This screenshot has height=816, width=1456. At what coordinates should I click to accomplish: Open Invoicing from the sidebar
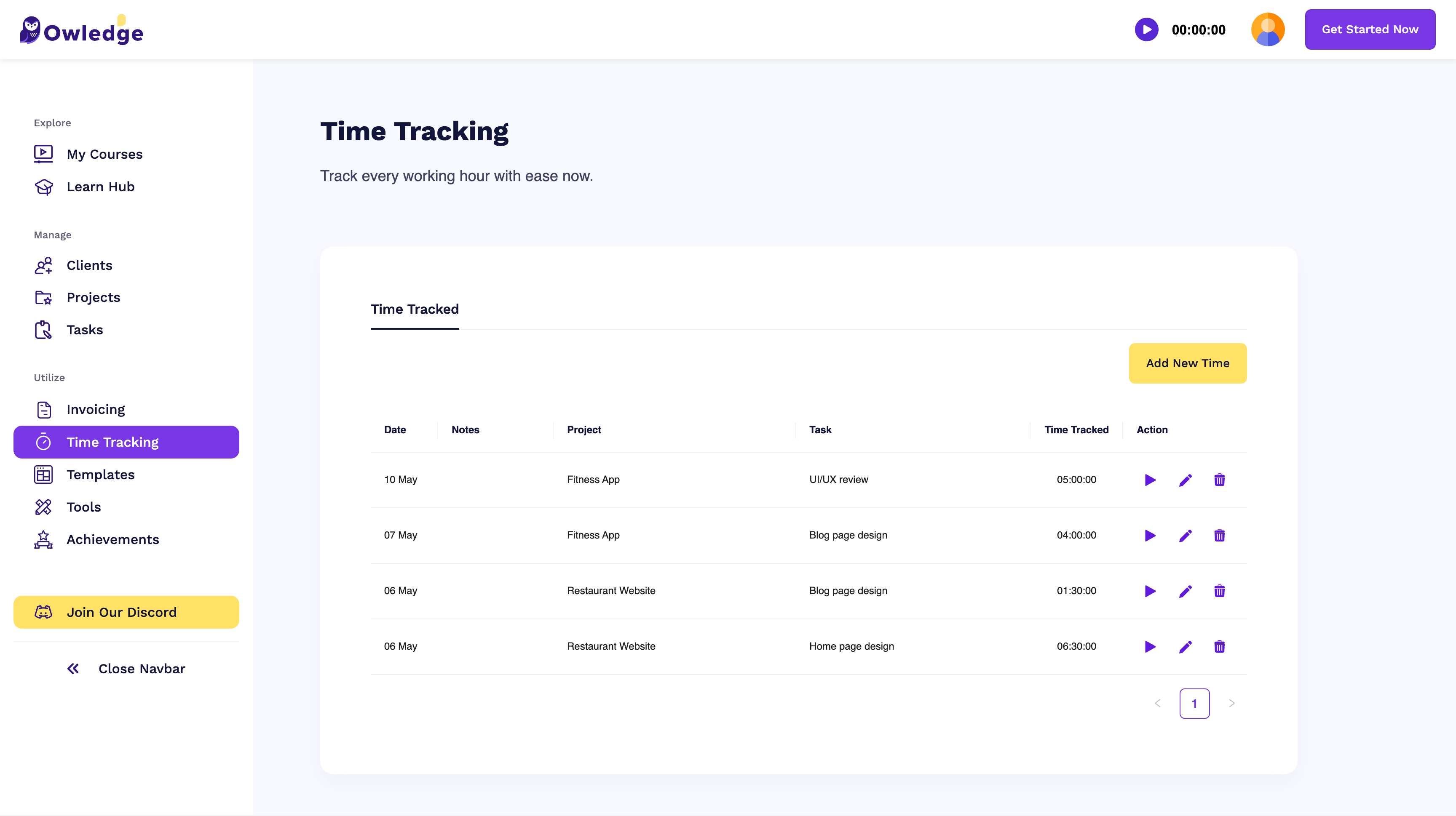click(x=96, y=409)
